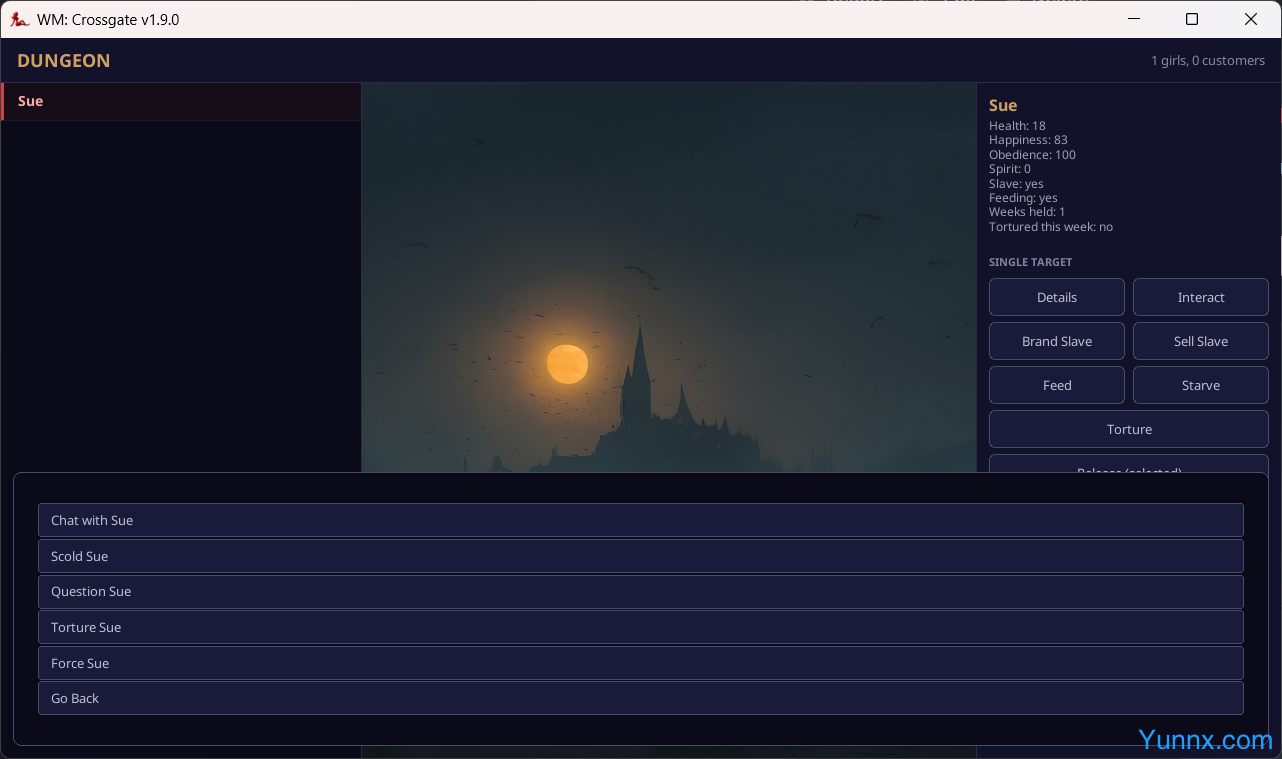1282x759 pixels.
Task: Click the Brand Slave button
Action: (x=1056, y=341)
